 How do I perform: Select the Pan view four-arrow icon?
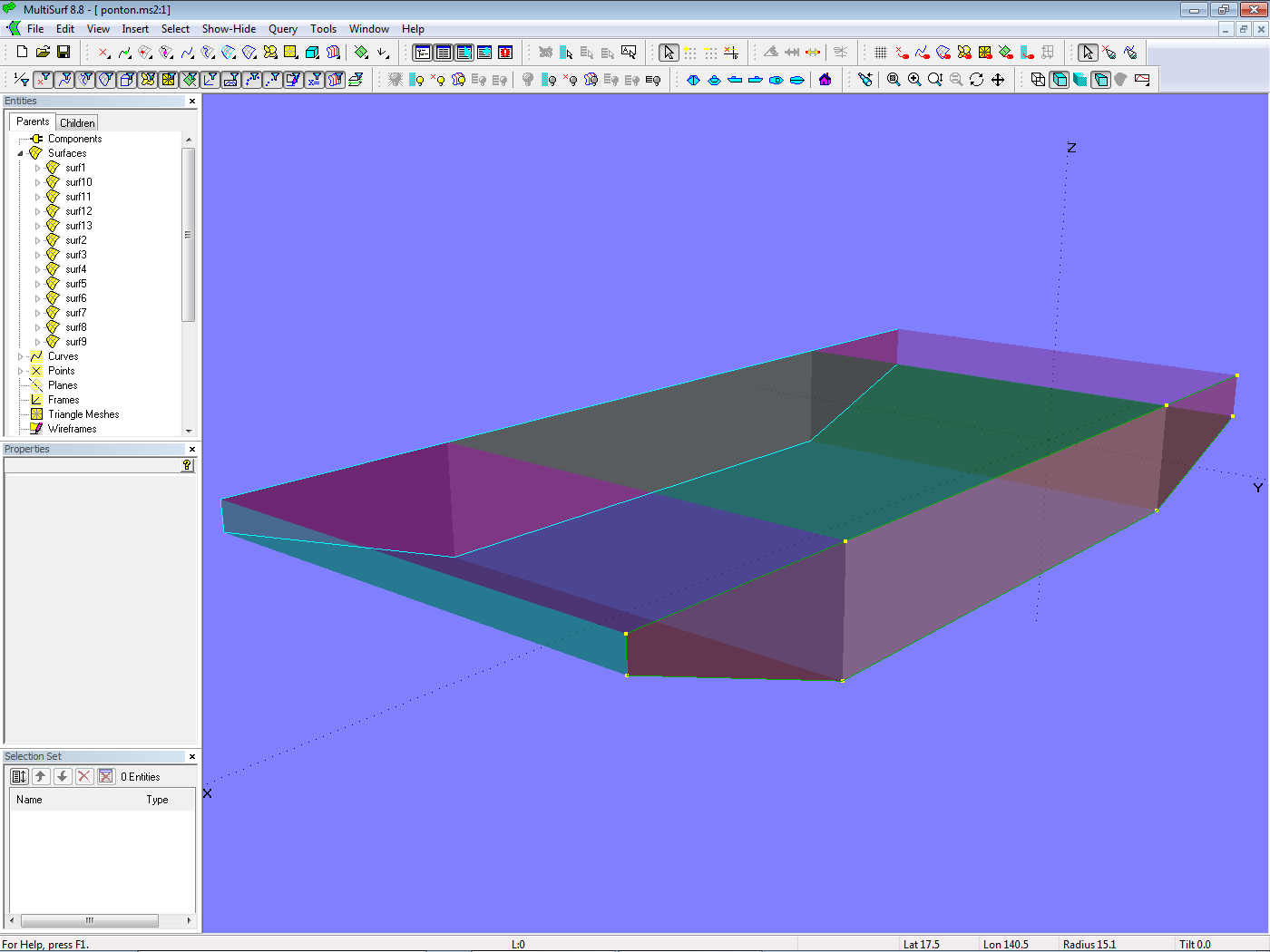click(998, 80)
